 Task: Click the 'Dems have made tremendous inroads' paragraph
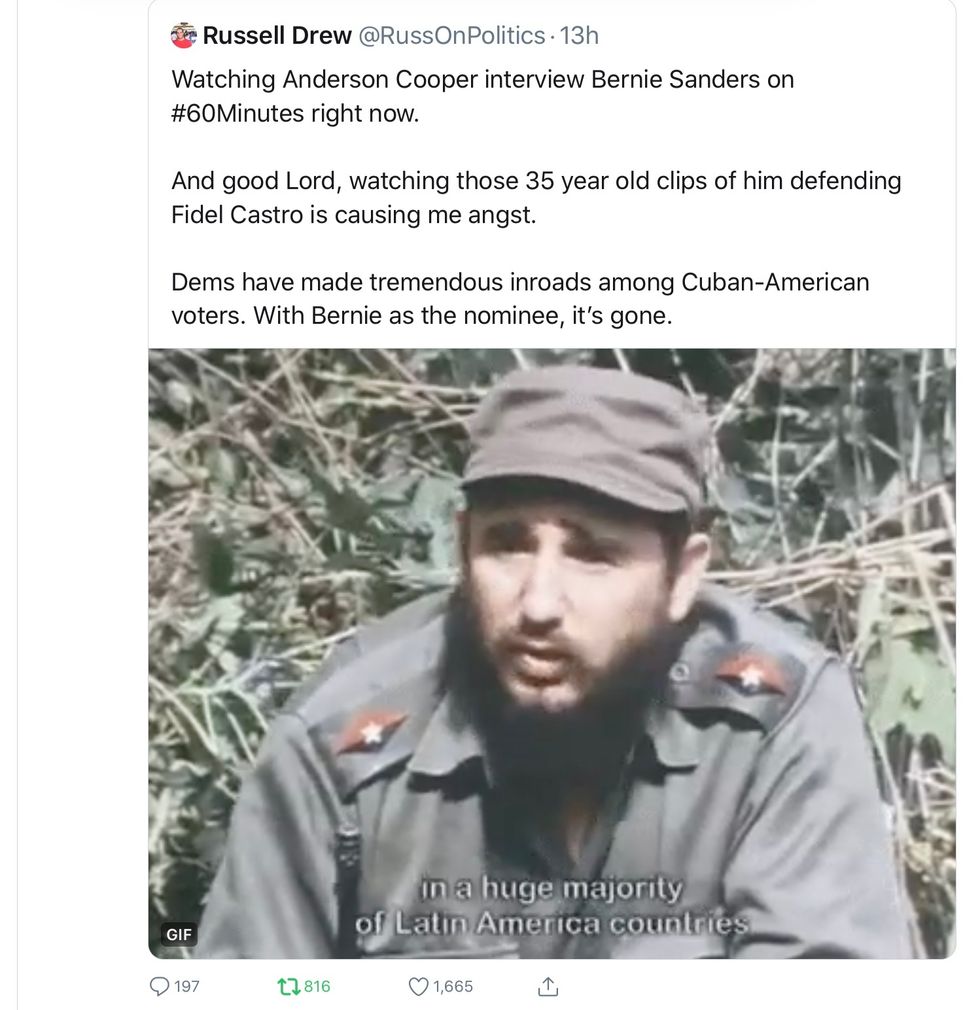[520, 299]
